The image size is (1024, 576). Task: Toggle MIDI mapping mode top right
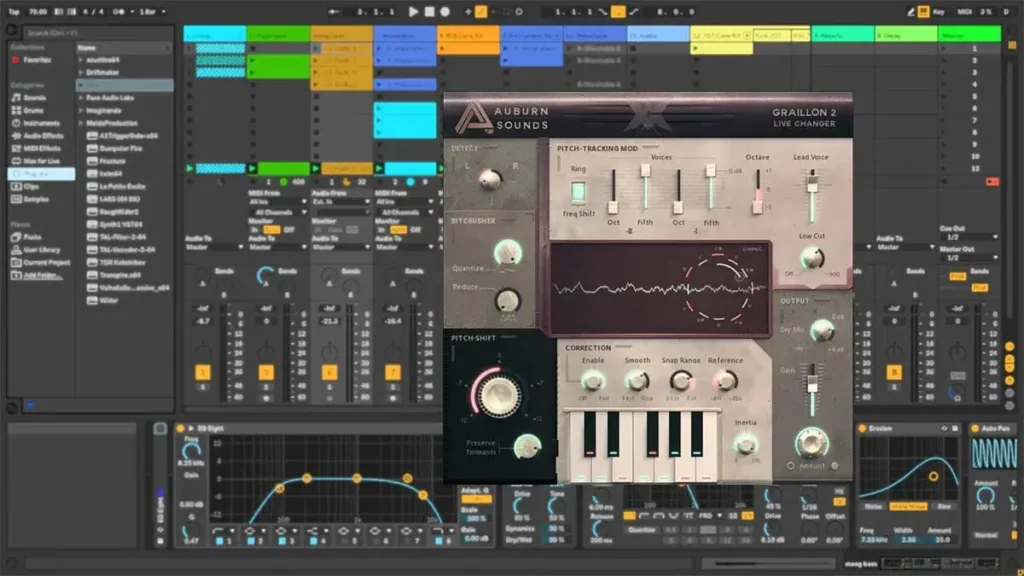pyautogui.click(x=966, y=12)
